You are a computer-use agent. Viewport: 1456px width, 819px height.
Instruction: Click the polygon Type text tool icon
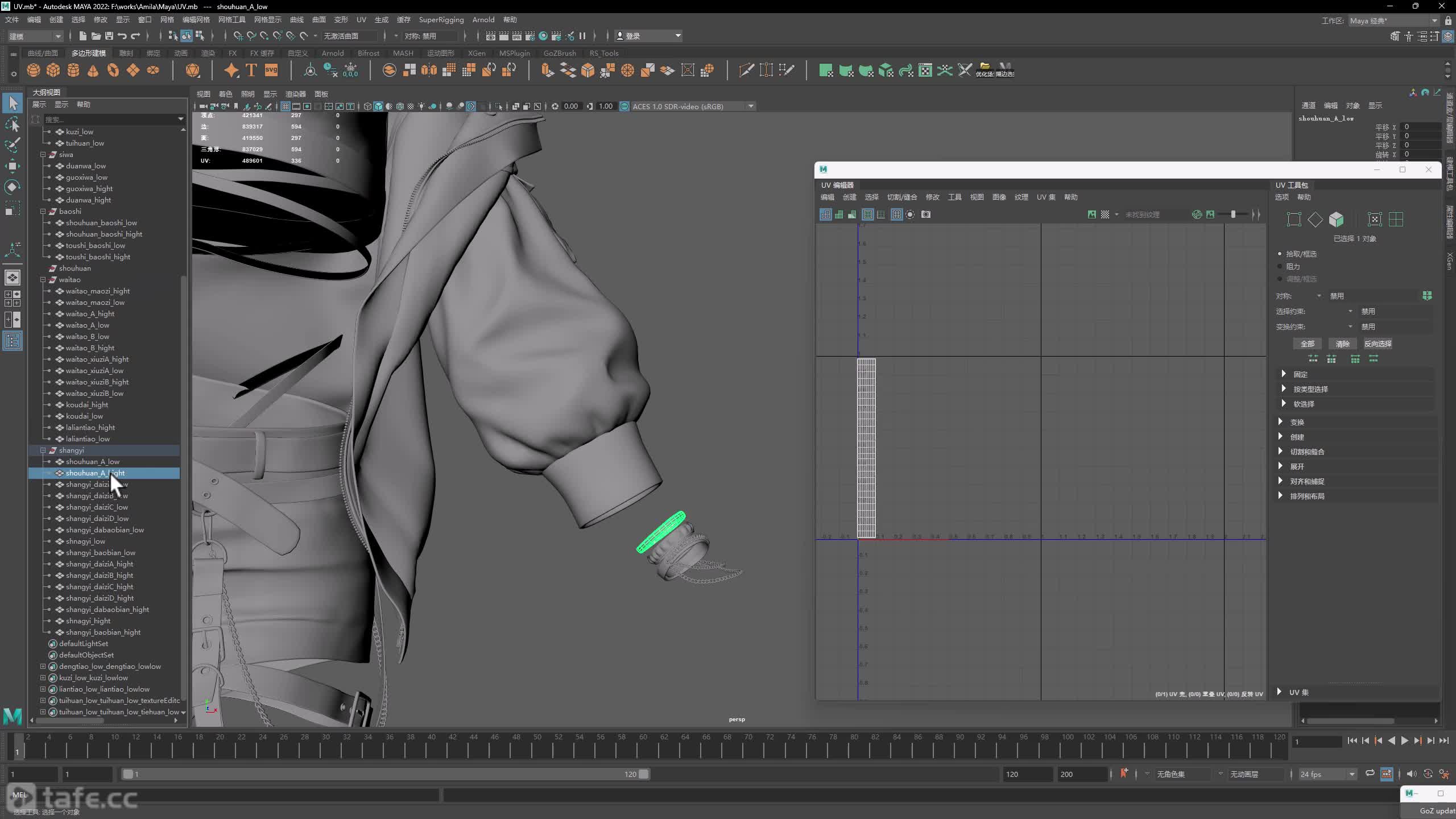pyautogui.click(x=251, y=70)
